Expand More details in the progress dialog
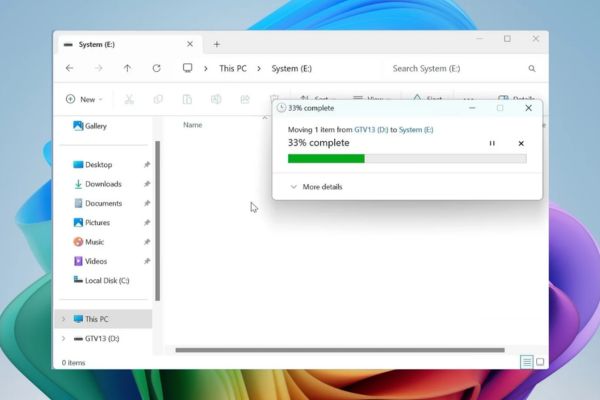Image resolution: width=600 pixels, height=400 pixels. point(316,187)
